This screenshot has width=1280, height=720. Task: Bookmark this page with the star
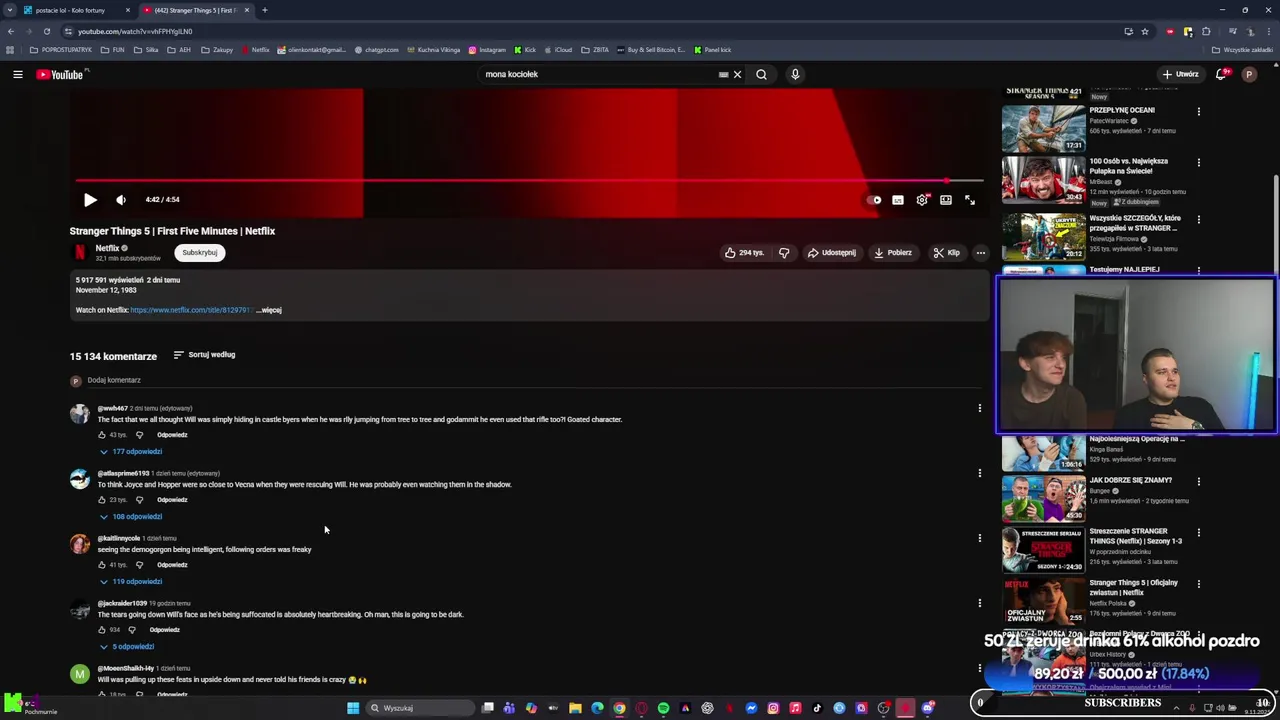pyautogui.click(x=1145, y=31)
